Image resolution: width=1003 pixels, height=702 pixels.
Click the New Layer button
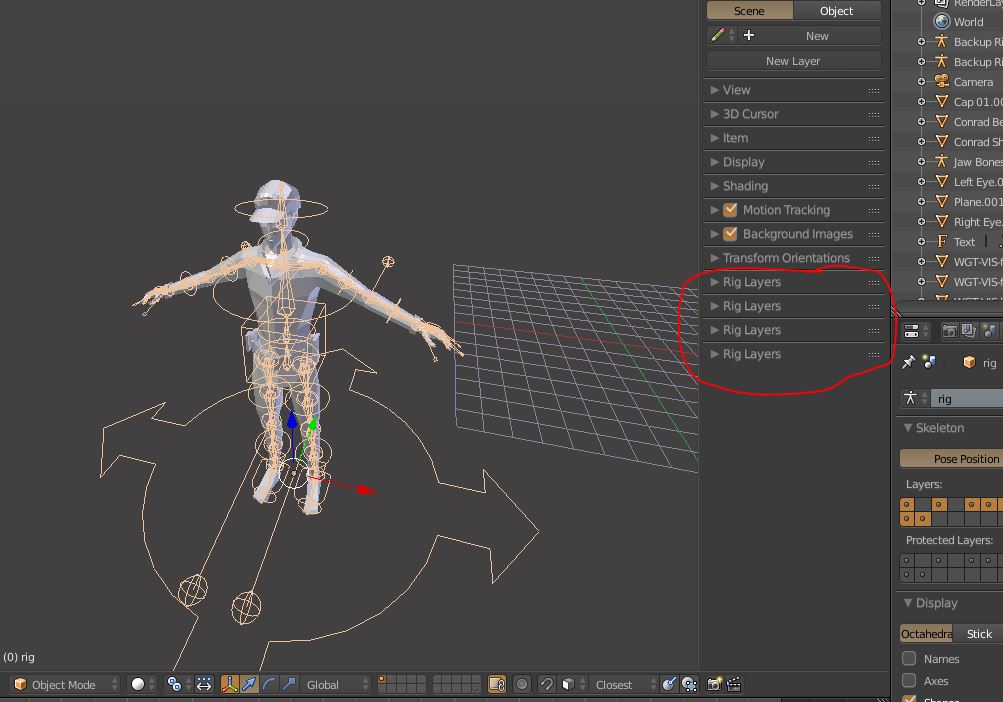[x=792, y=61]
